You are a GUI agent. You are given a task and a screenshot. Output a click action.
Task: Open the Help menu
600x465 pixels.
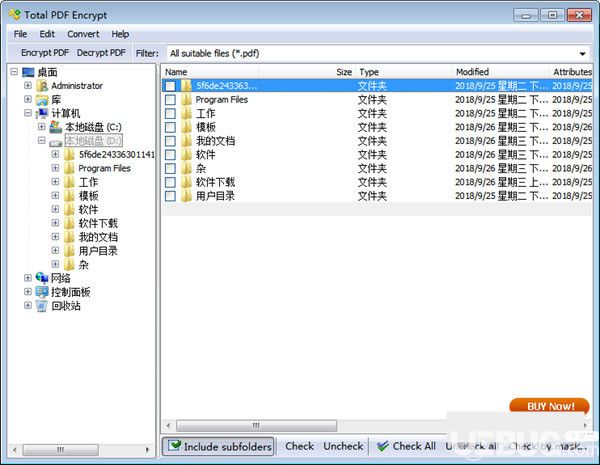pos(120,34)
